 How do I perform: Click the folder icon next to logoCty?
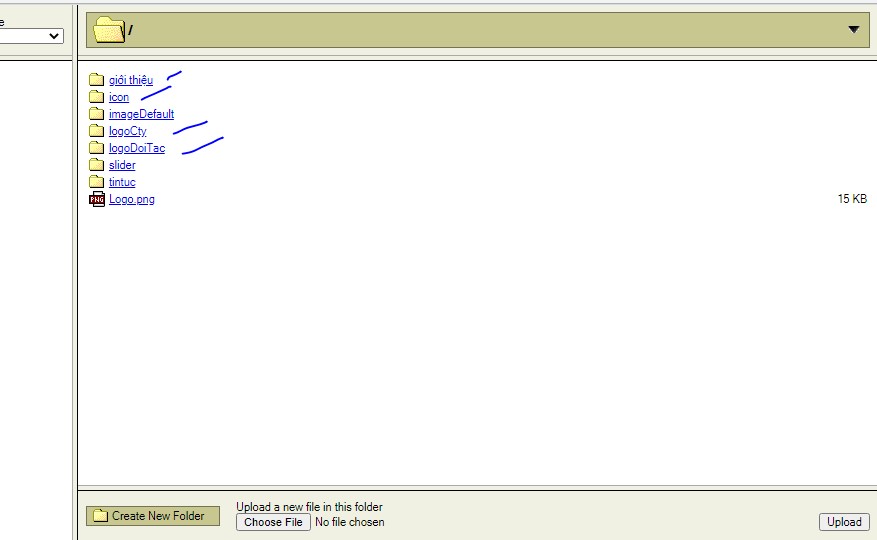coord(96,130)
